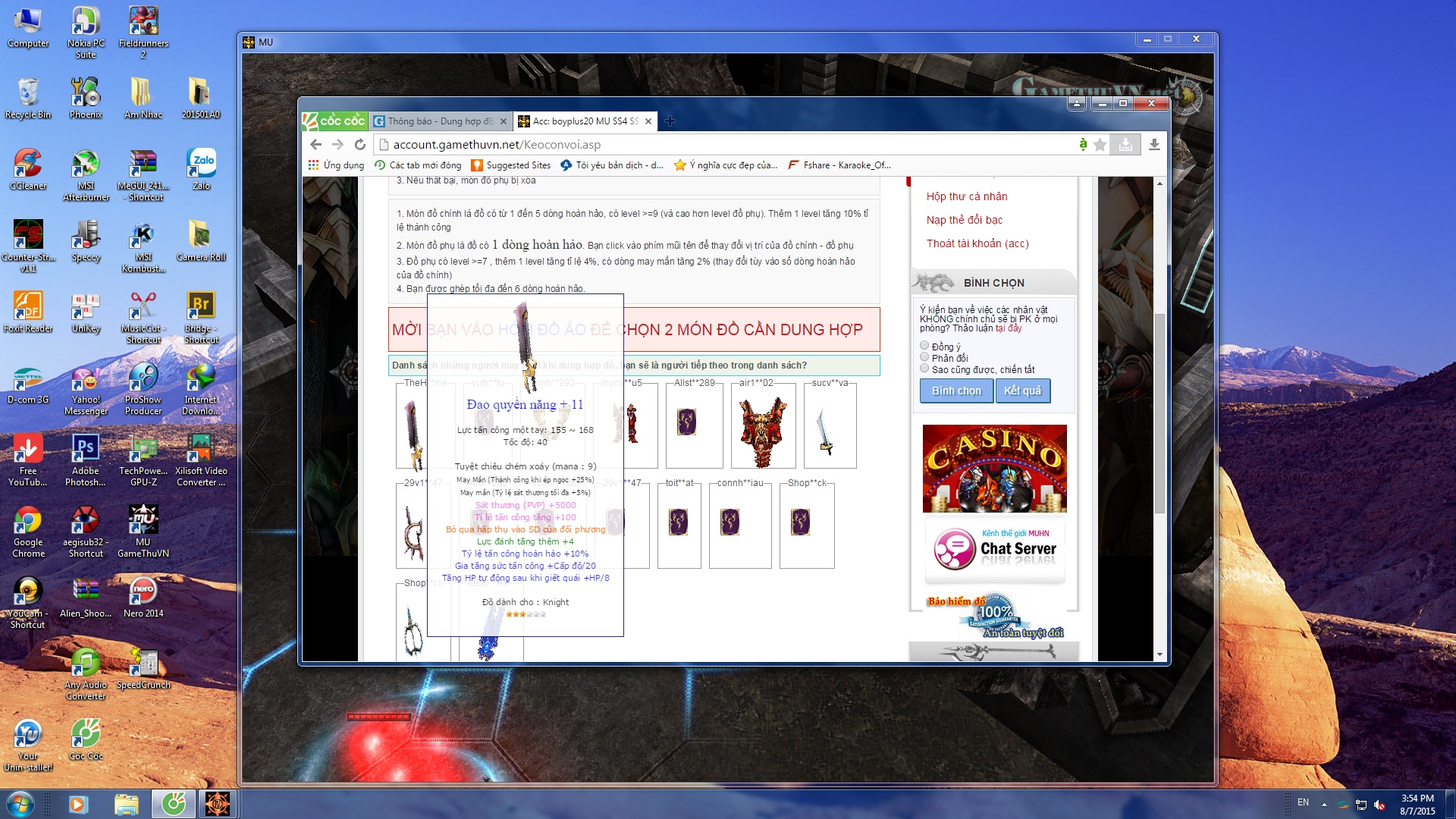
Task: Launch Speccy desktop icon
Action: pyautogui.click(x=86, y=241)
